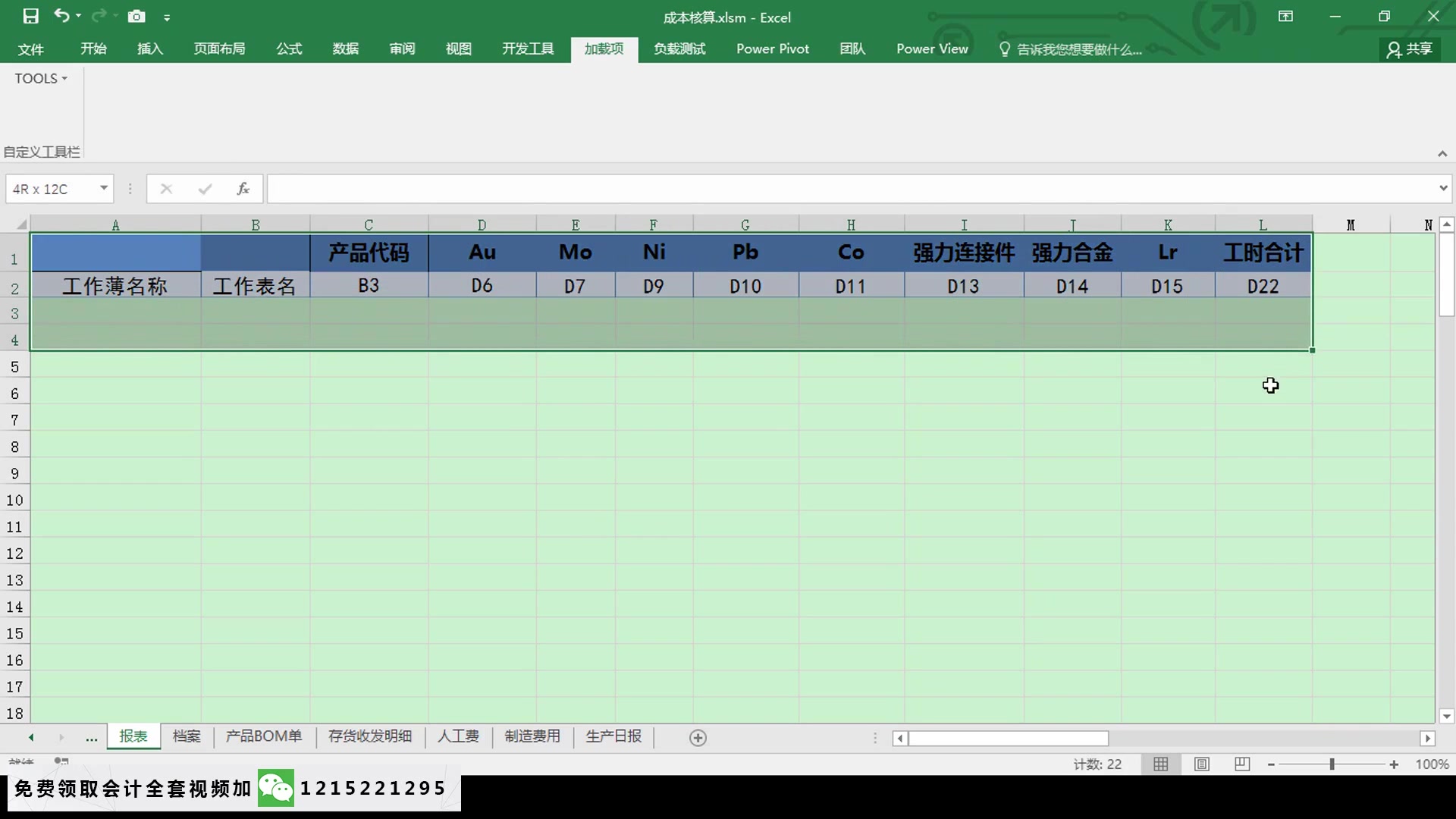1456x819 pixels.
Task: Click the fx insert function icon
Action: pos(243,189)
